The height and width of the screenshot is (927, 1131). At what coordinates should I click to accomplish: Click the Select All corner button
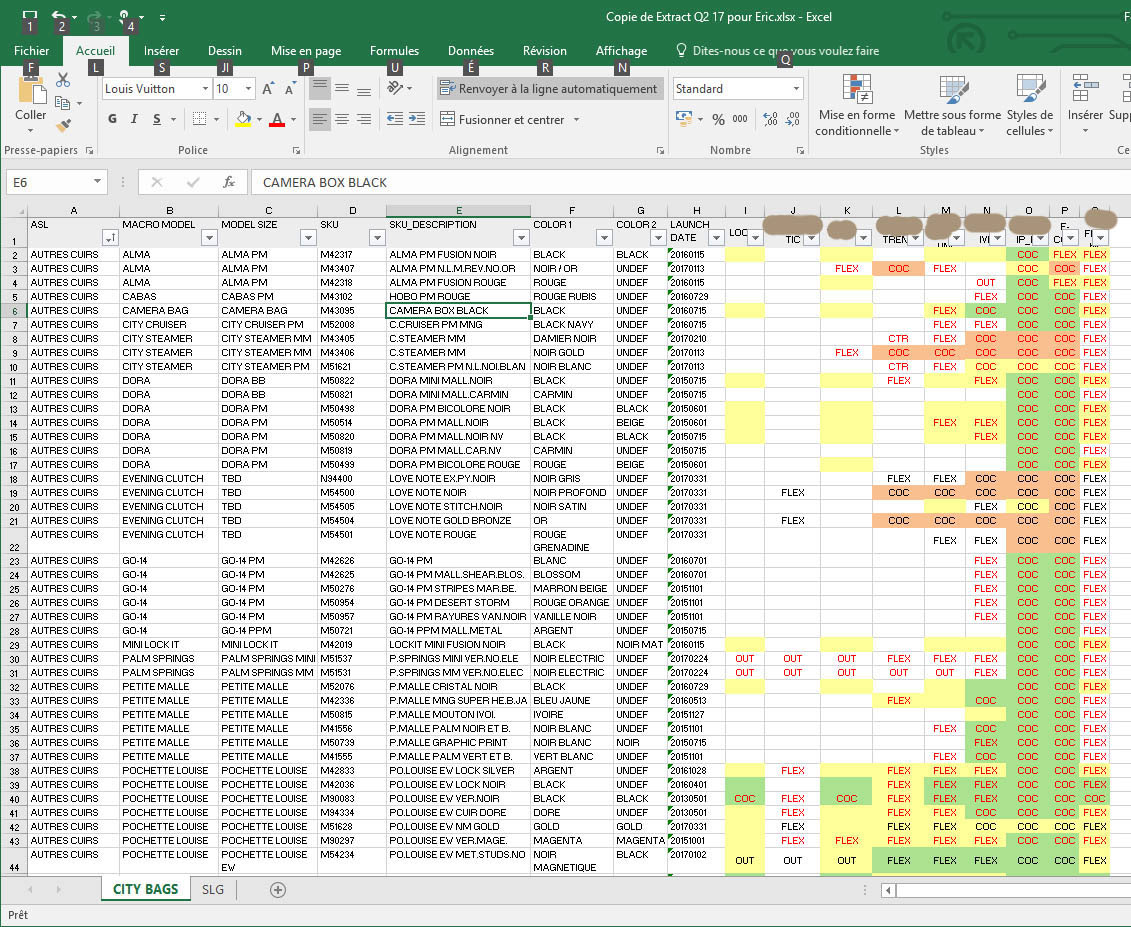[14, 211]
